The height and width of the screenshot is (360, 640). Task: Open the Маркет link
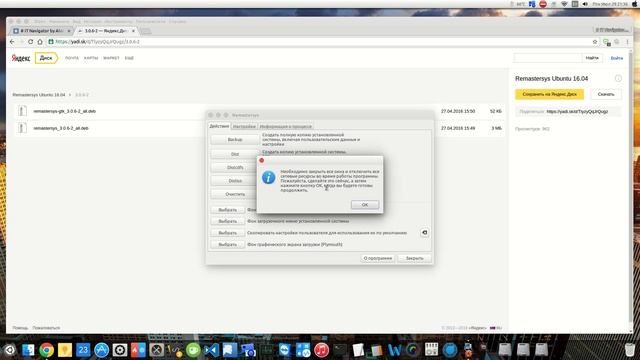pyautogui.click(x=111, y=58)
